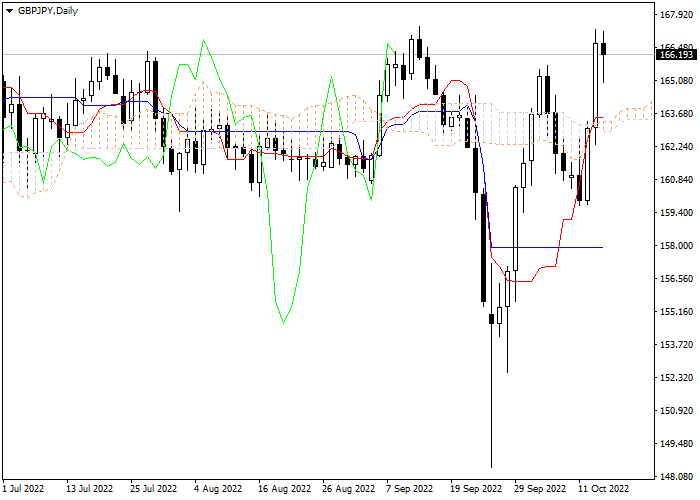The height and width of the screenshot is (500, 700).
Task: Click the 150.920 price axis label
Action: click(676, 411)
